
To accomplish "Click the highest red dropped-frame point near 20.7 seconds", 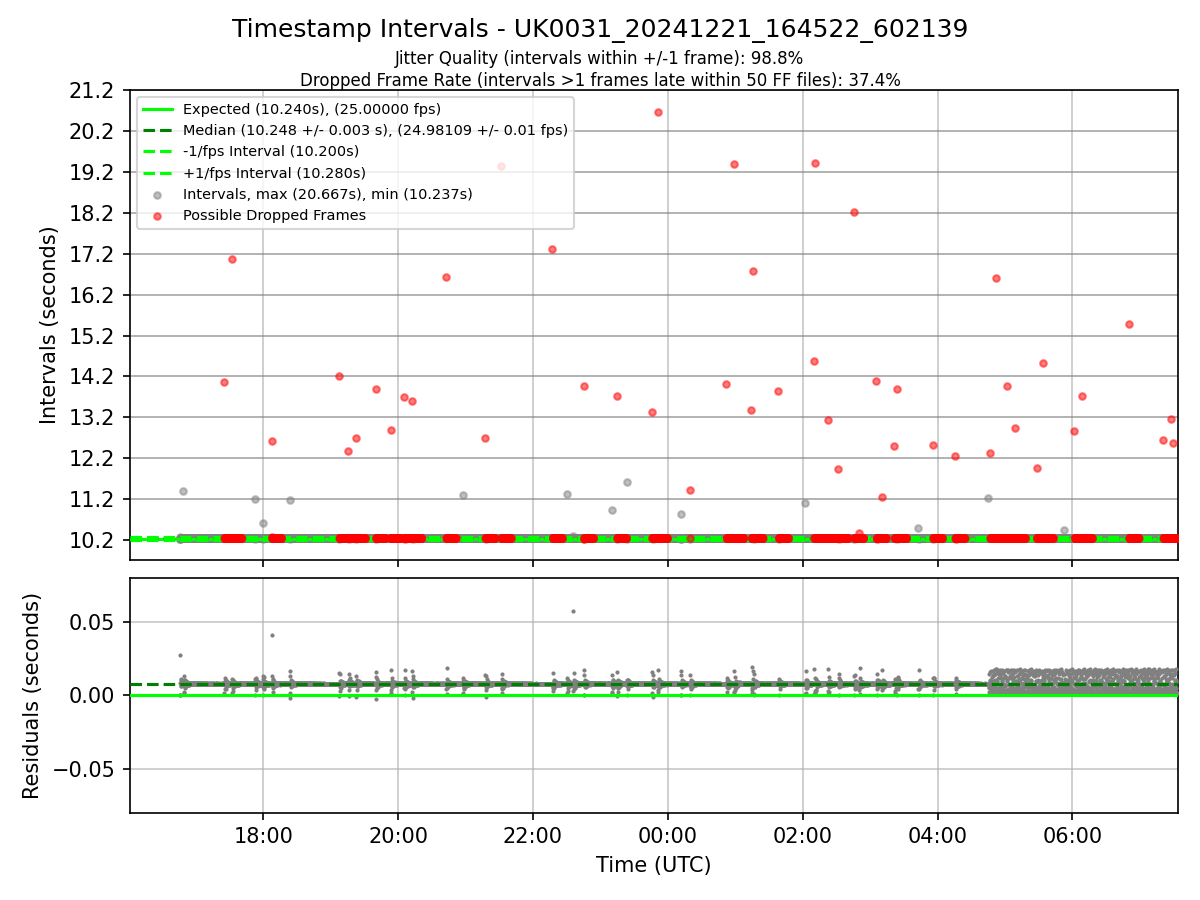I will [x=658, y=112].
